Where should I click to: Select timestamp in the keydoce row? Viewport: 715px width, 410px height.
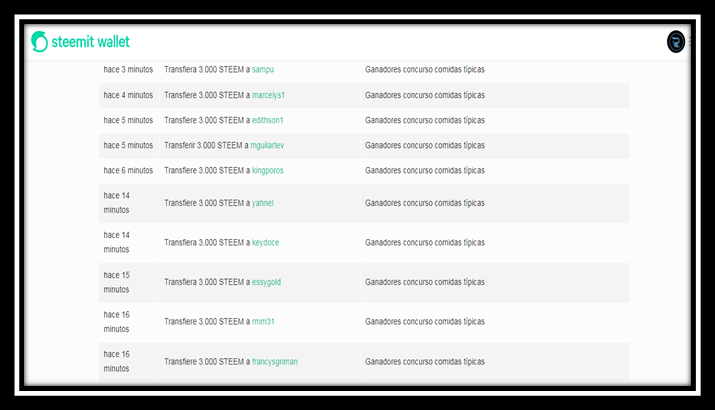pyautogui.click(x=116, y=242)
